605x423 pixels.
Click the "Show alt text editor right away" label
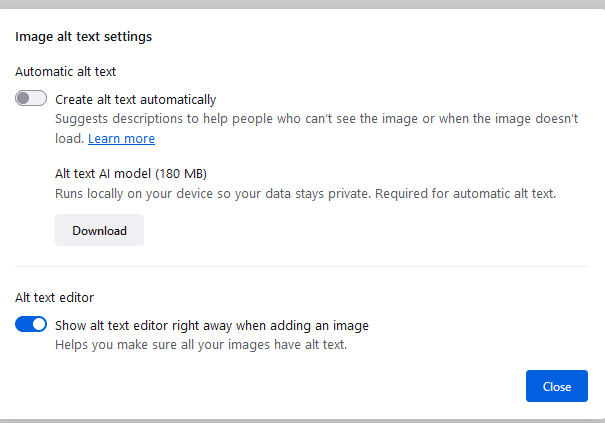pyautogui.click(x=212, y=325)
